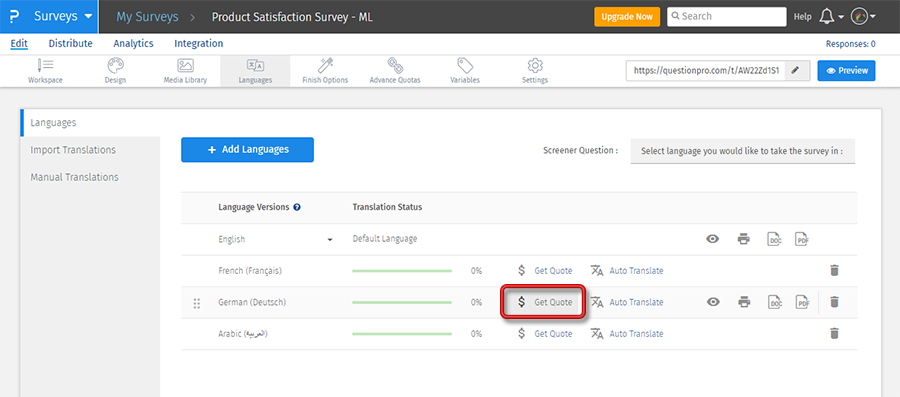This screenshot has height=397, width=900.
Task: Focus the Search field
Action: pos(727,17)
